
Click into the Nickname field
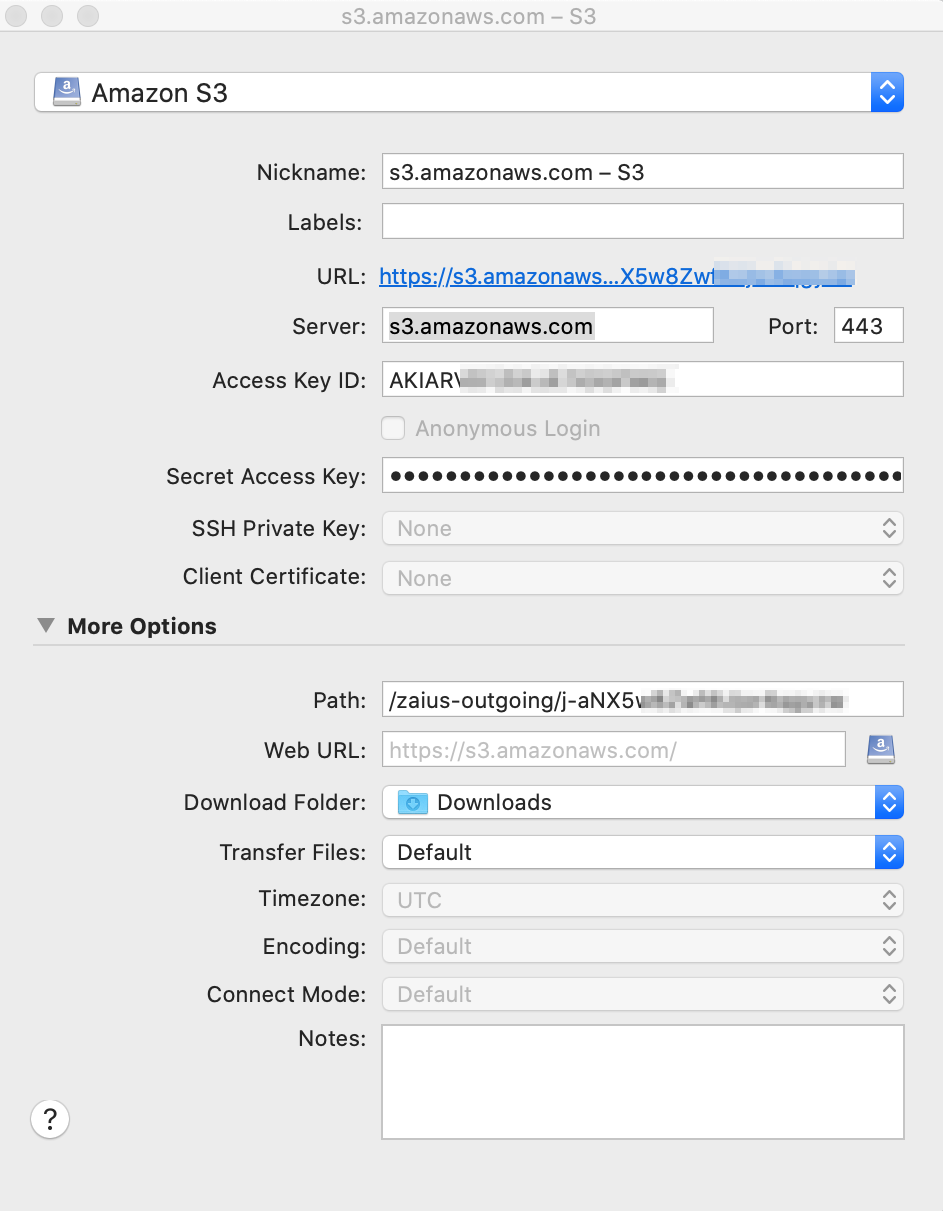coord(642,172)
